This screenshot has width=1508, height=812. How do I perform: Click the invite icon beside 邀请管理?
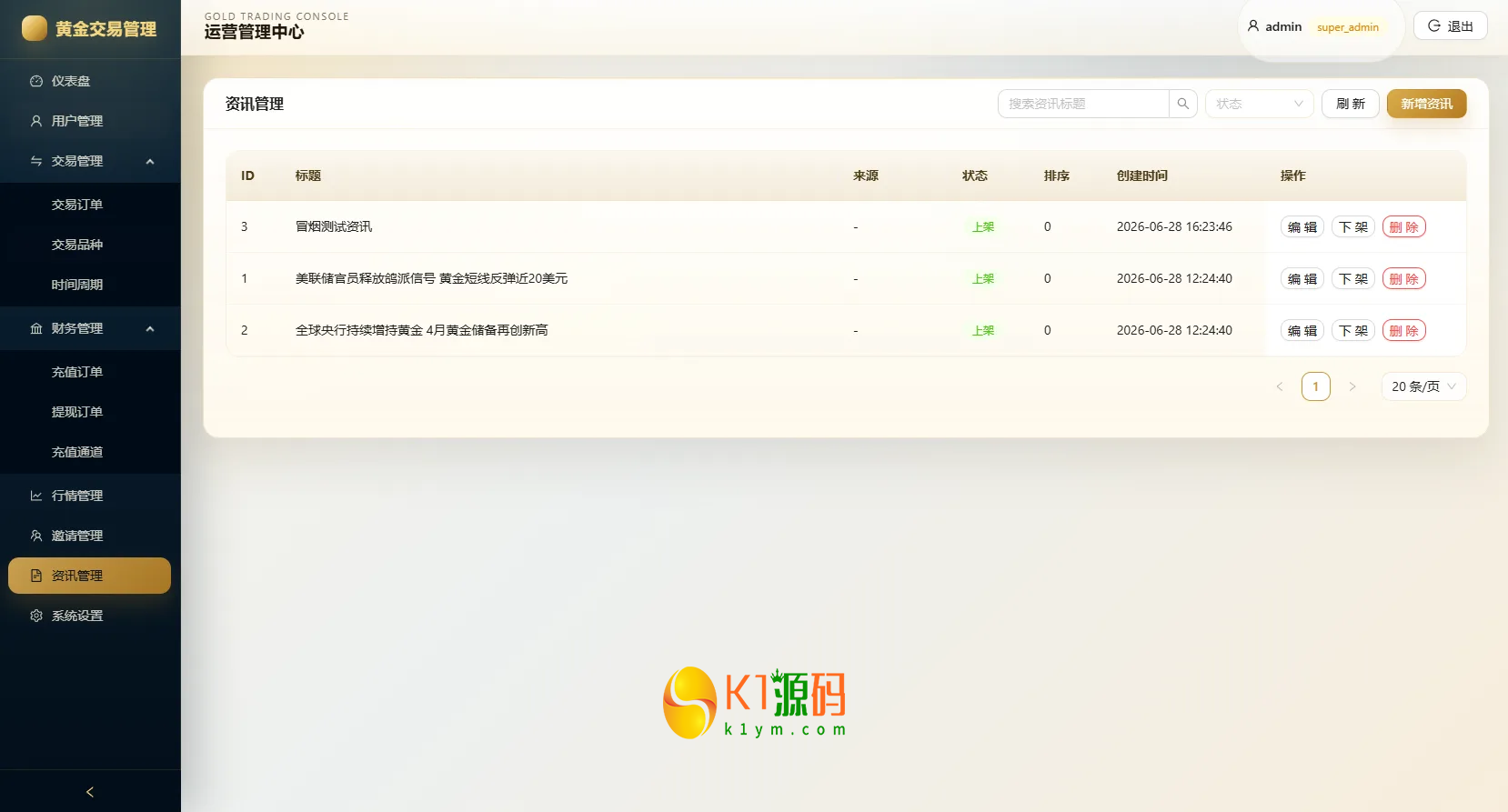pos(36,536)
